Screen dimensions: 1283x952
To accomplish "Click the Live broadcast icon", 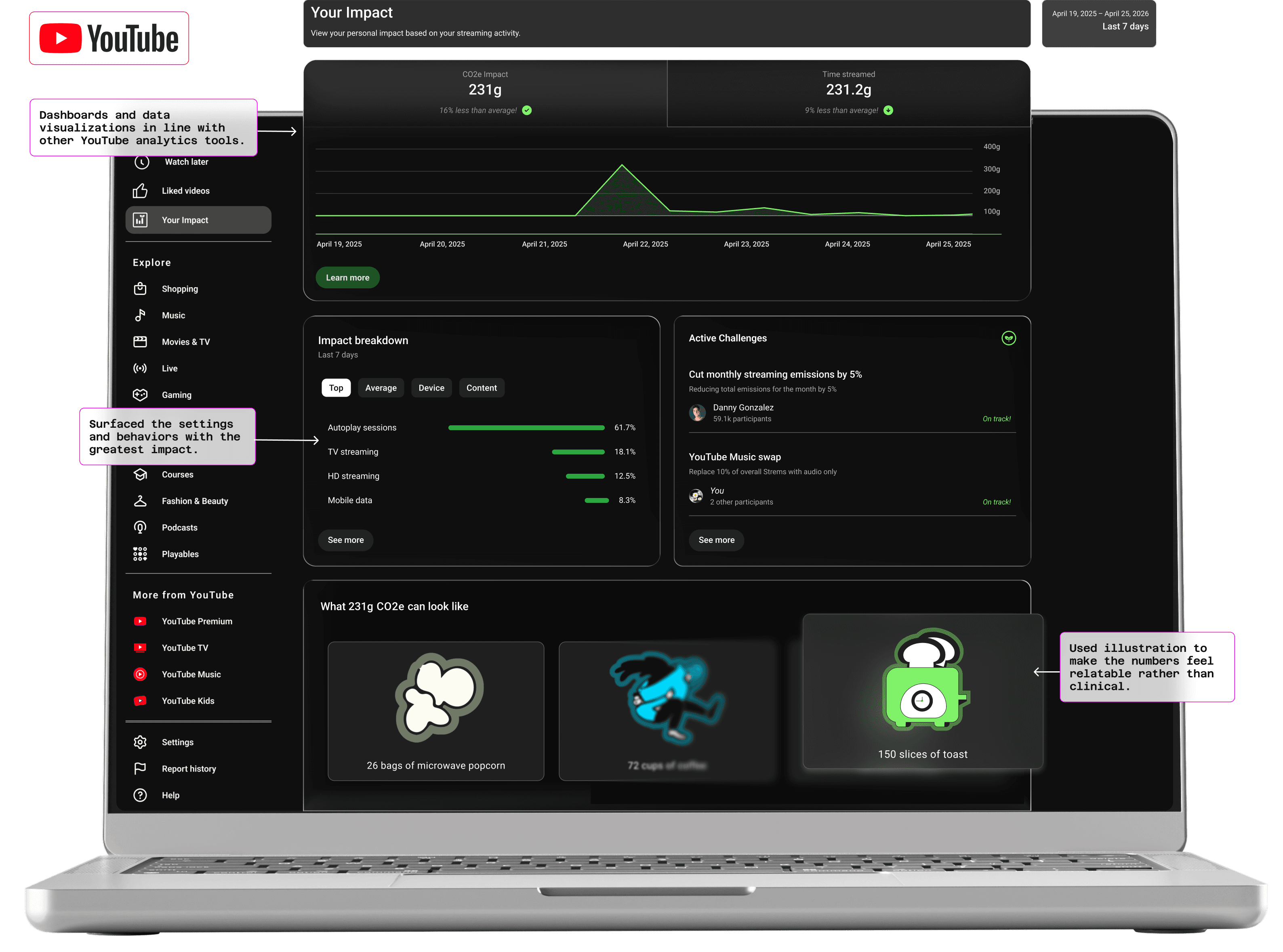I will (x=140, y=368).
